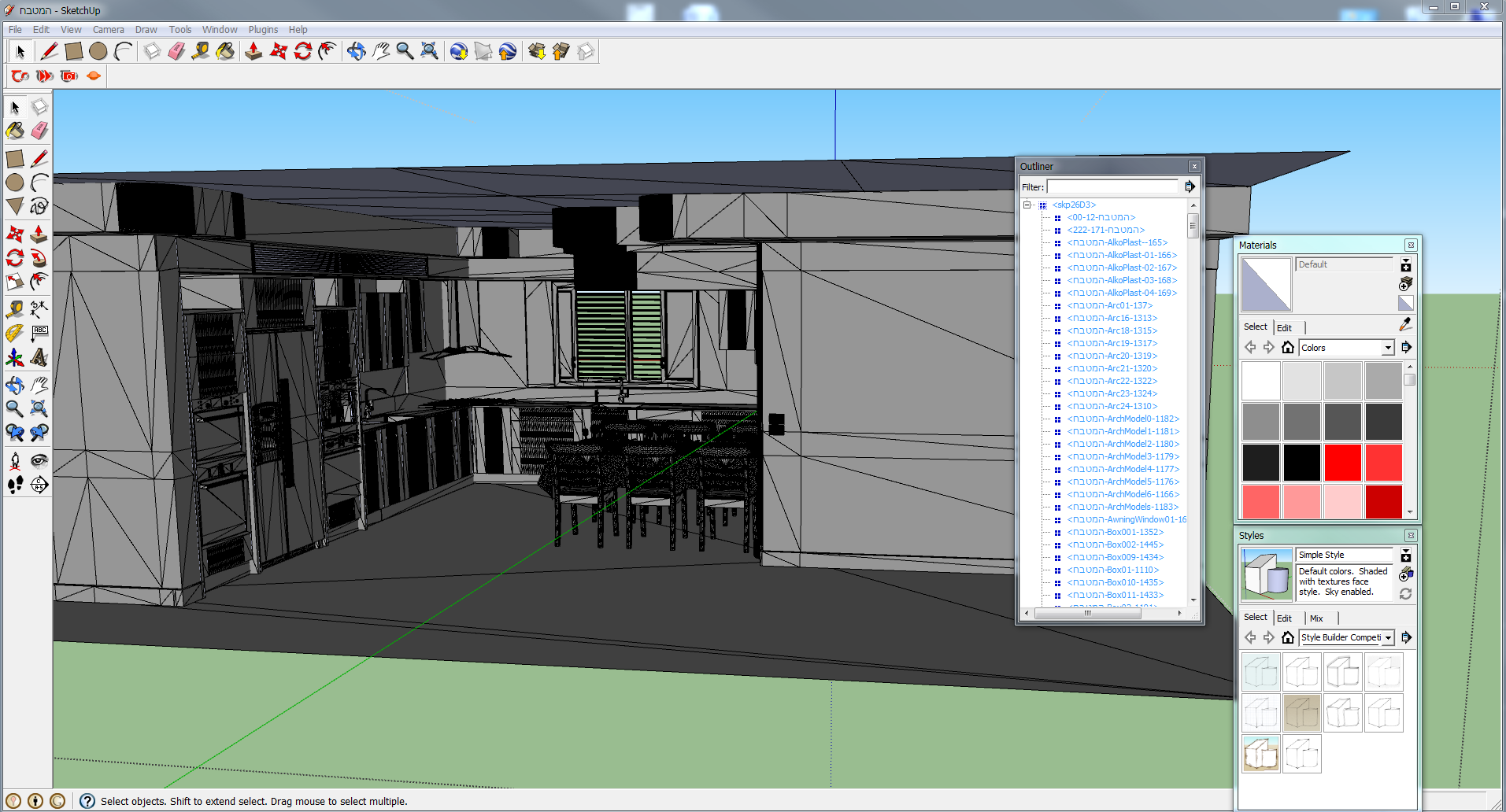
Task: Select the Protractor tool
Action: pos(15,334)
